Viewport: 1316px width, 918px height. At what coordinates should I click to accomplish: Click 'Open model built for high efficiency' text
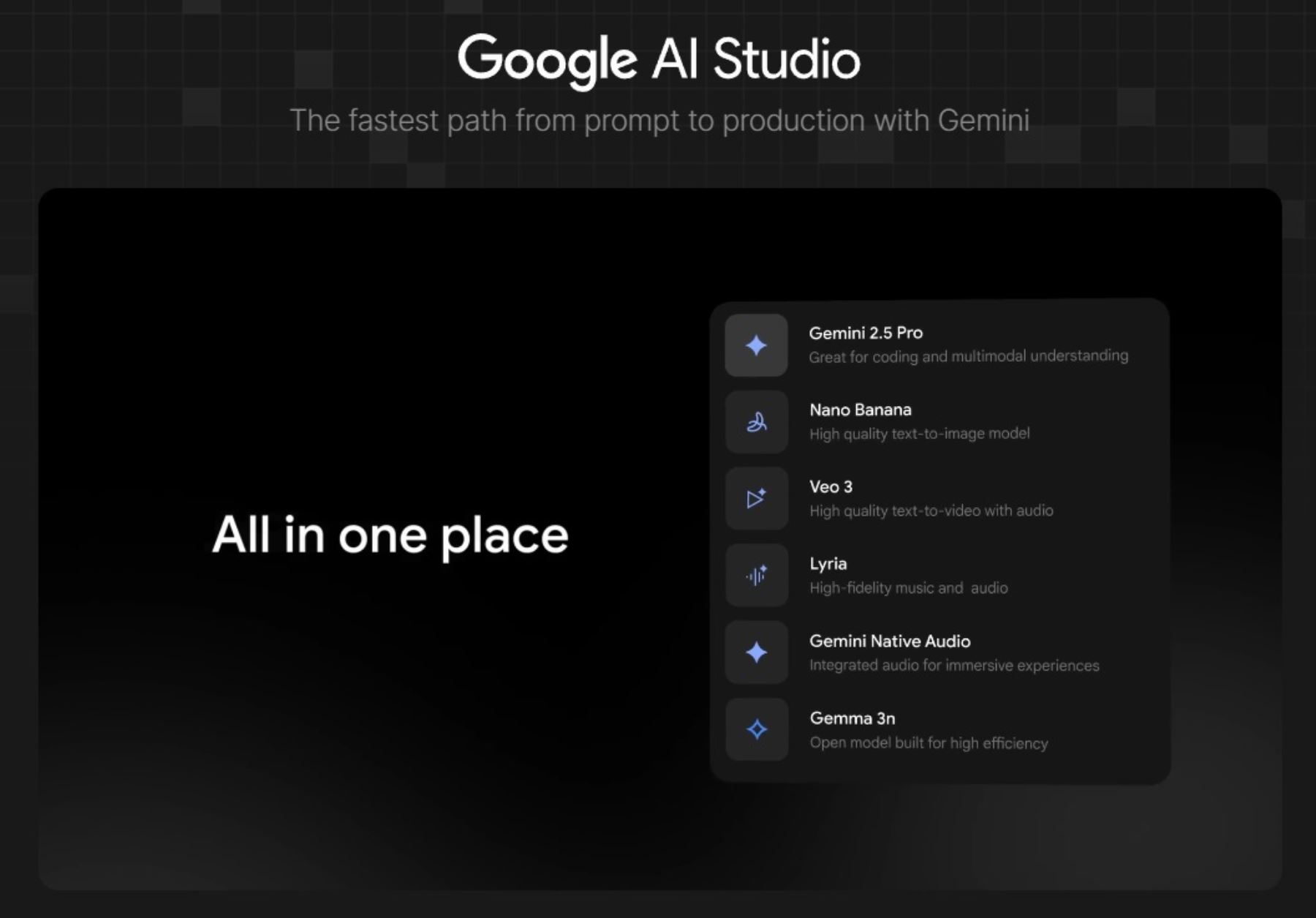[x=929, y=743]
